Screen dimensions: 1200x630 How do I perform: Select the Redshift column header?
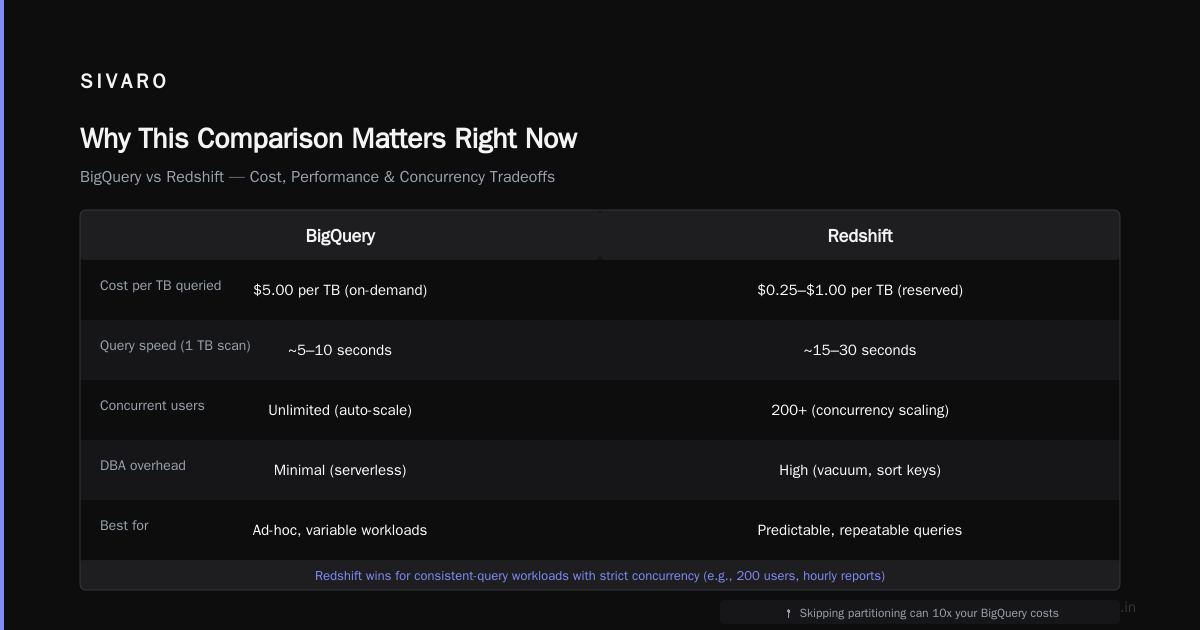[x=860, y=236]
